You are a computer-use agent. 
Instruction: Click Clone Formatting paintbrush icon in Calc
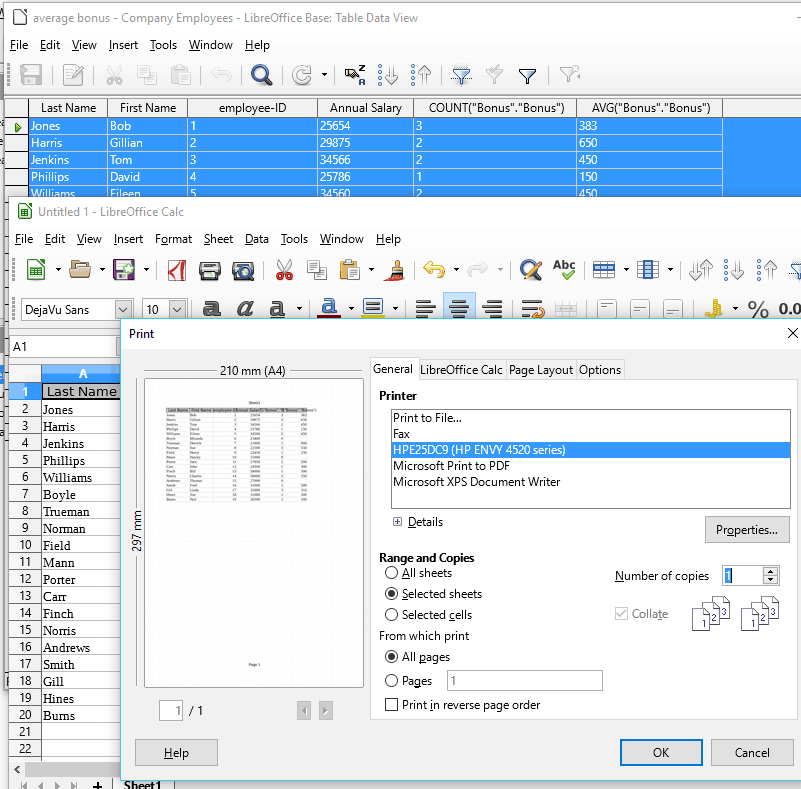[x=394, y=270]
